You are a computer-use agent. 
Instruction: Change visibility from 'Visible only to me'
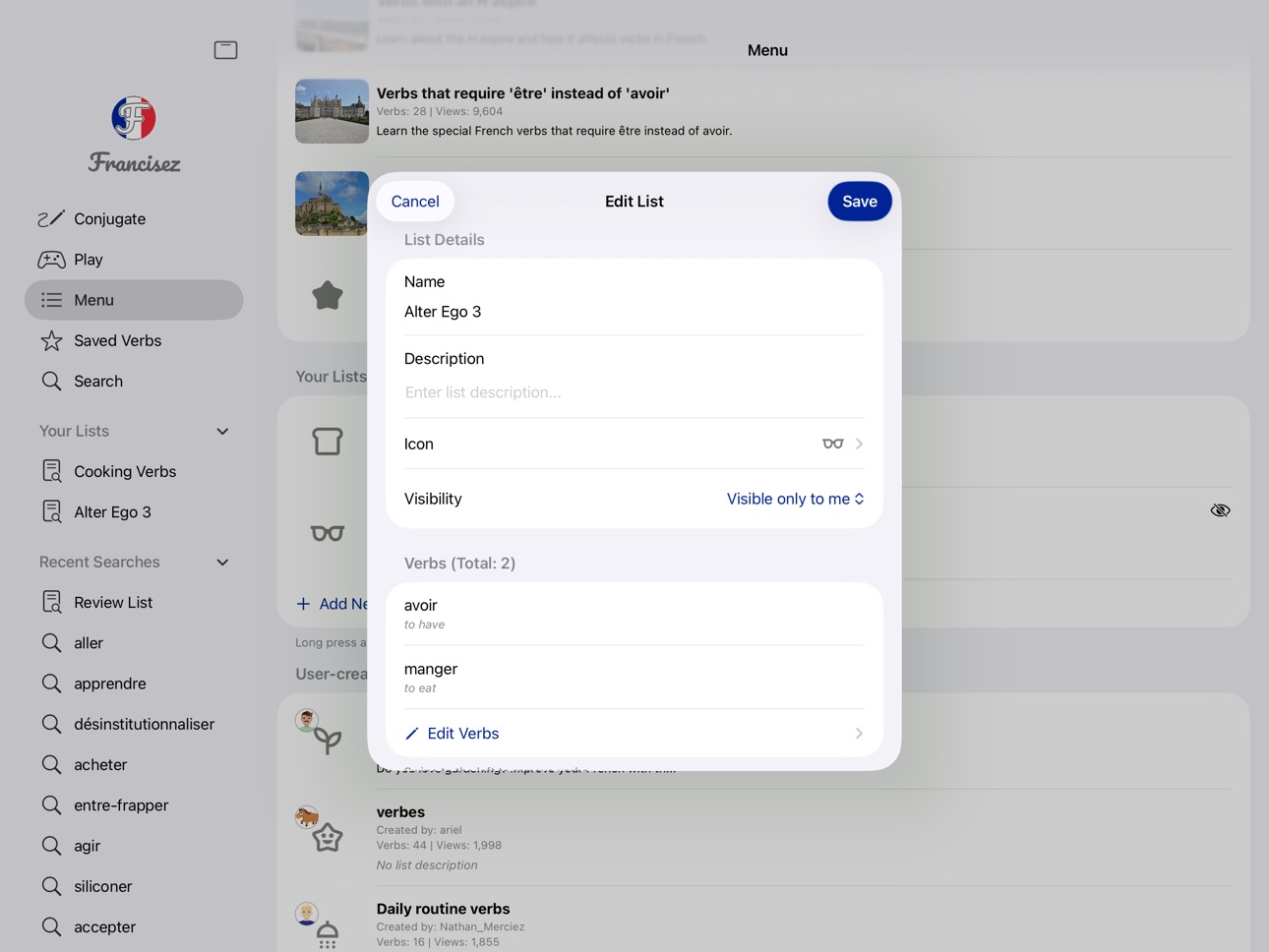pyautogui.click(x=796, y=499)
